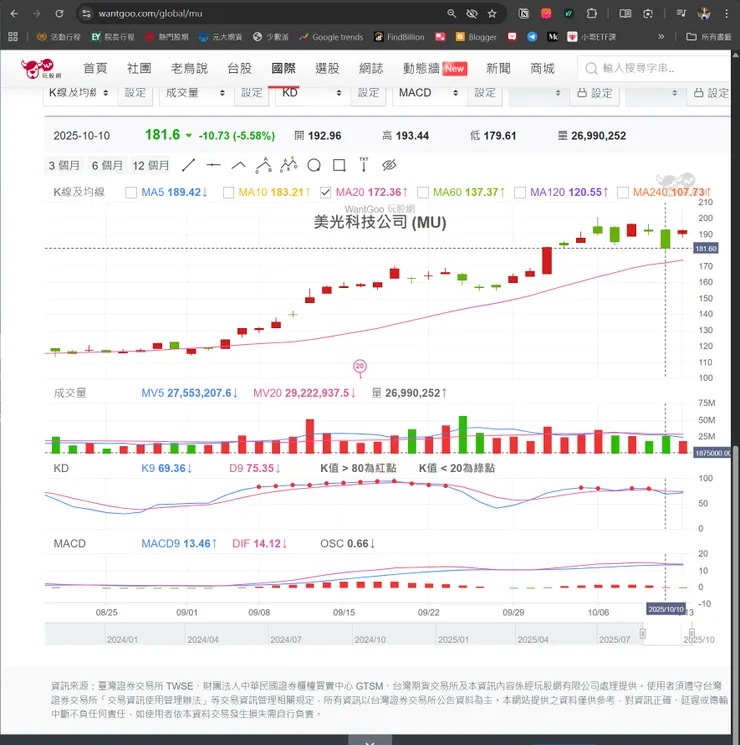
Task: Open the 新聞 navigation tab
Action: (498, 68)
